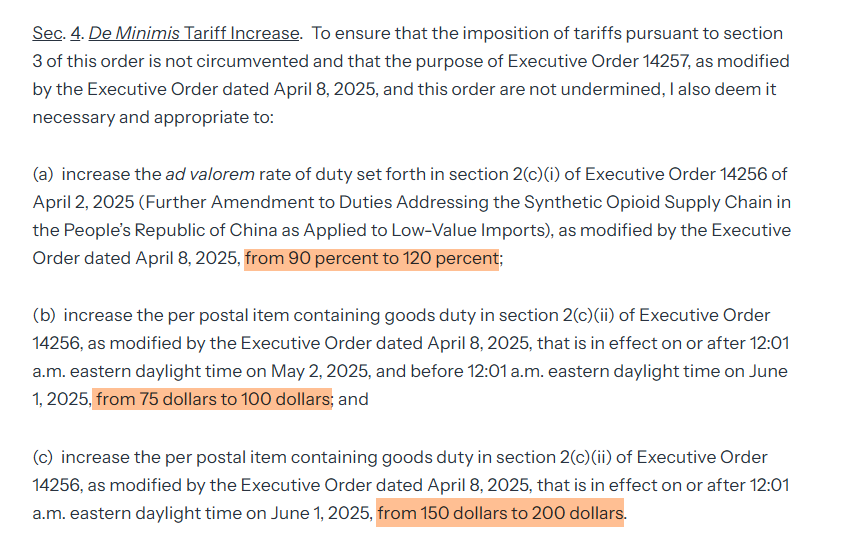Viewport: 852px width, 542px height.
Task: Click the "(c)" paragraph marker
Action: pyautogui.click(x=43, y=457)
